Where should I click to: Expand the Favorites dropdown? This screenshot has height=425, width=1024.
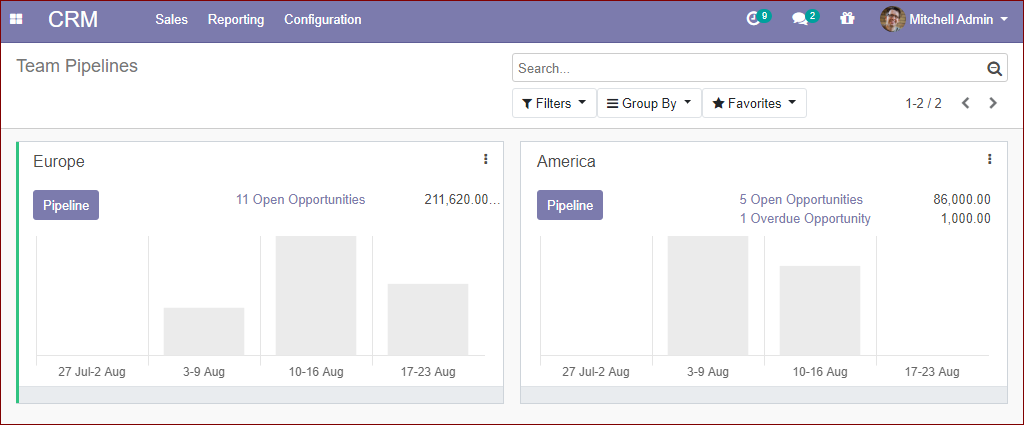[754, 103]
